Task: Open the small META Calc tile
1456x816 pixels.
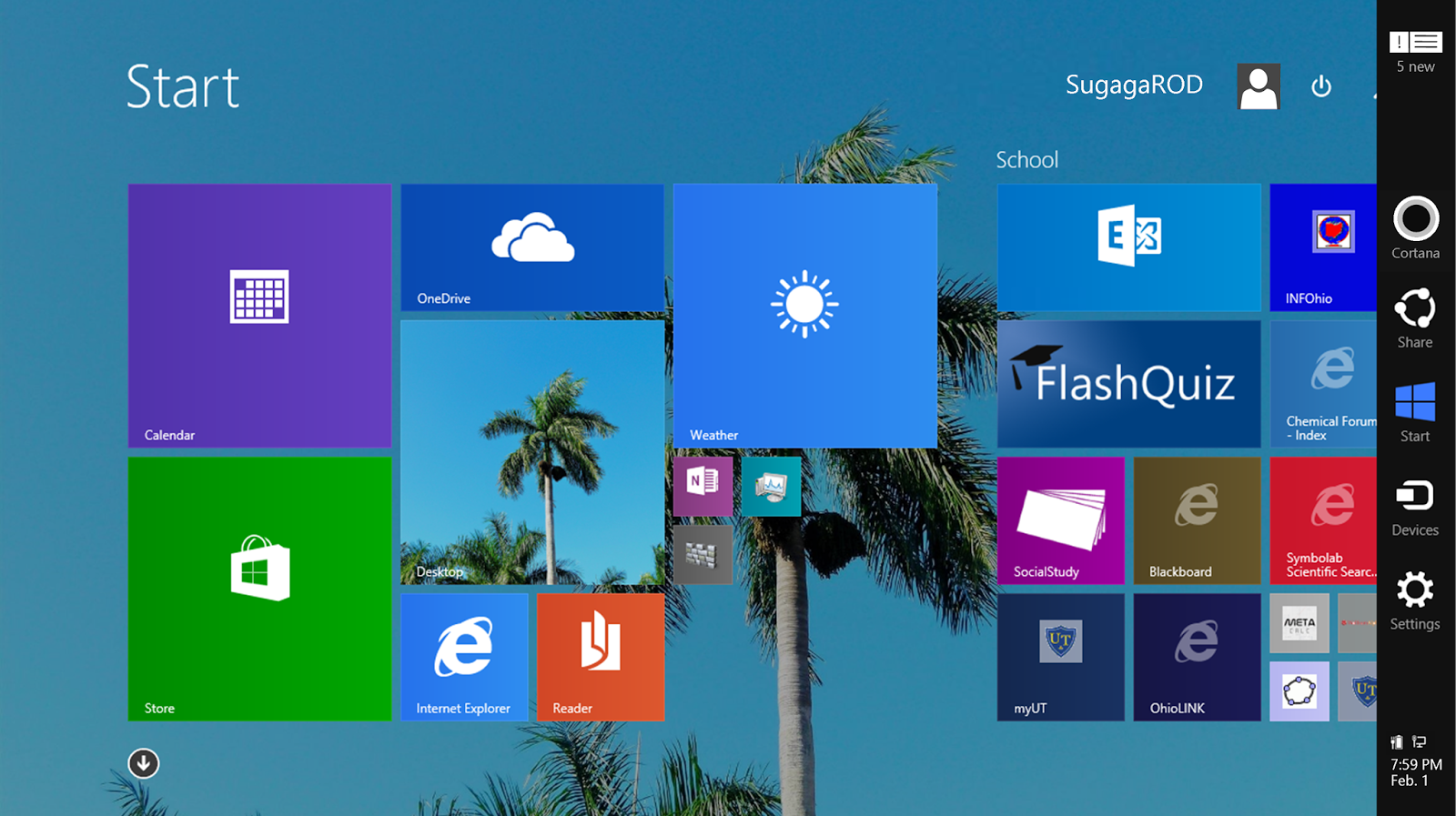Action: (1299, 623)
